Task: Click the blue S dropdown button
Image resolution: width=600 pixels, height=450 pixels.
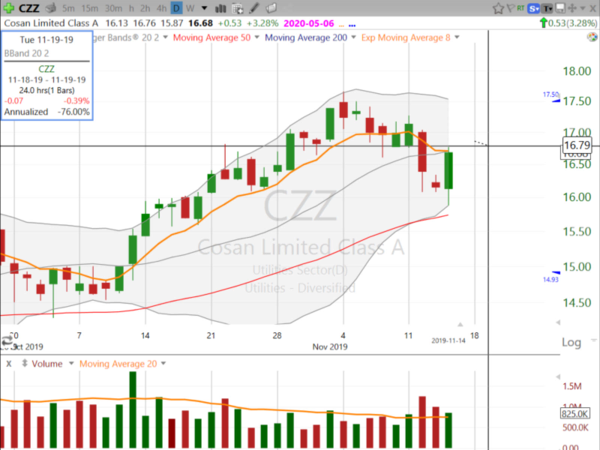Action: click(533, 8)
